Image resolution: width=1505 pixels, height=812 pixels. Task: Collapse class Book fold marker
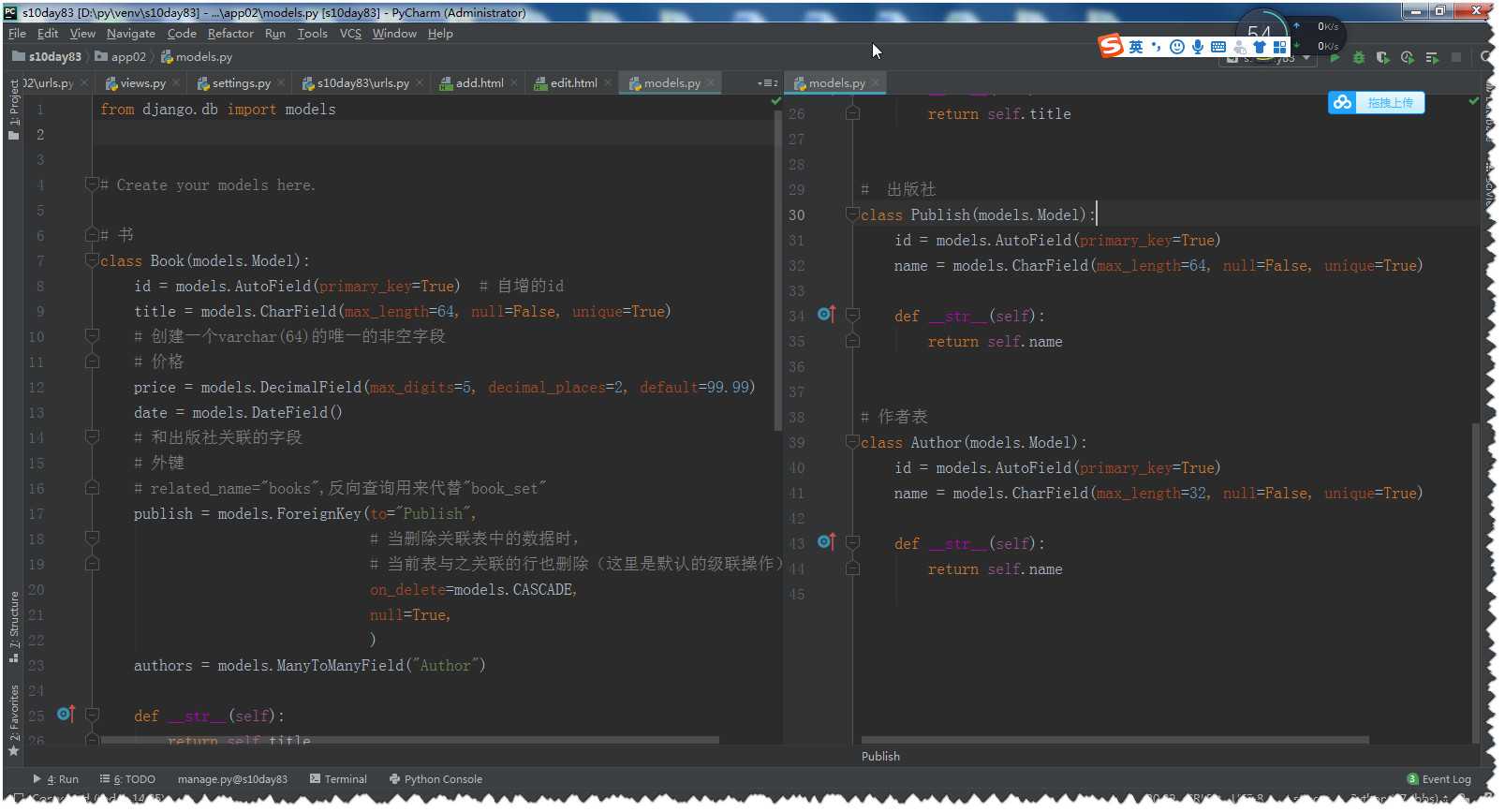point(92,259)
